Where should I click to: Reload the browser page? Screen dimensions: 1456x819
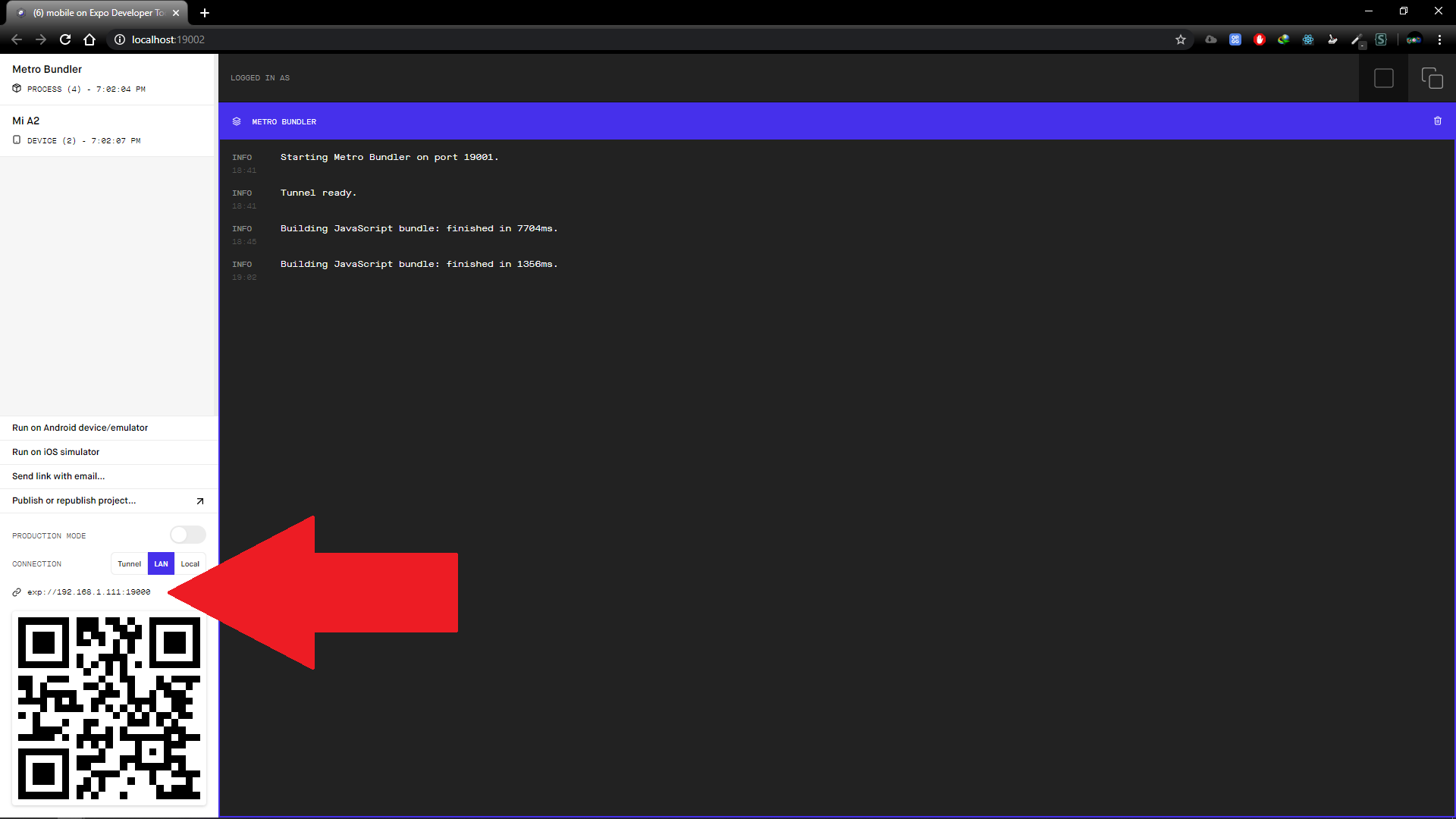(x=65, y=39)
